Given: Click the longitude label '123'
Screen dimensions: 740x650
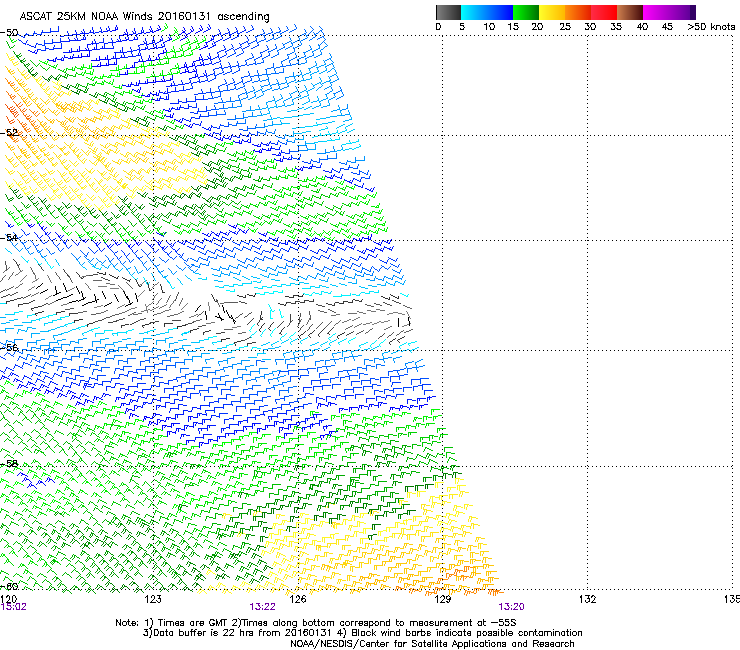Looking at the screenshot, I should click(x=153, y=599).
